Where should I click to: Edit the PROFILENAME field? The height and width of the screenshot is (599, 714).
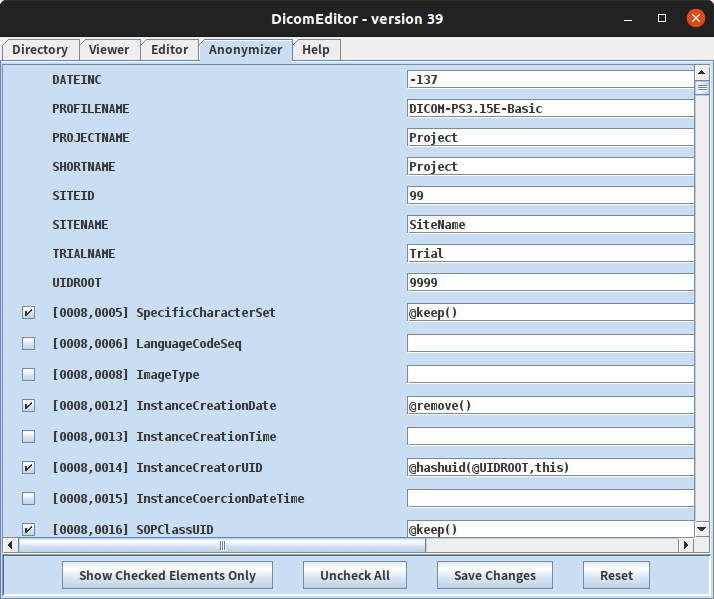(551, 108)
